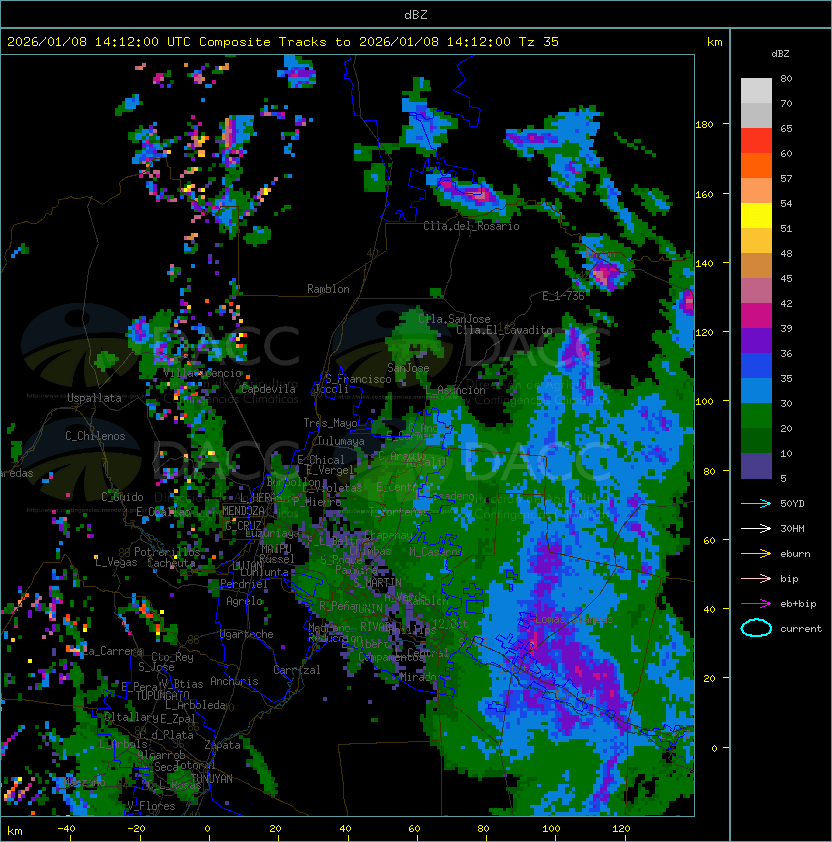Click the 'eburn' legend label
Viewport: 832px width, 842px height.
click(x=795, y=554)
